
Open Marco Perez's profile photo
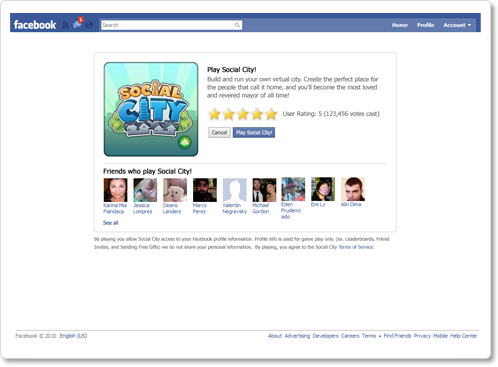[x=205, y=190]
